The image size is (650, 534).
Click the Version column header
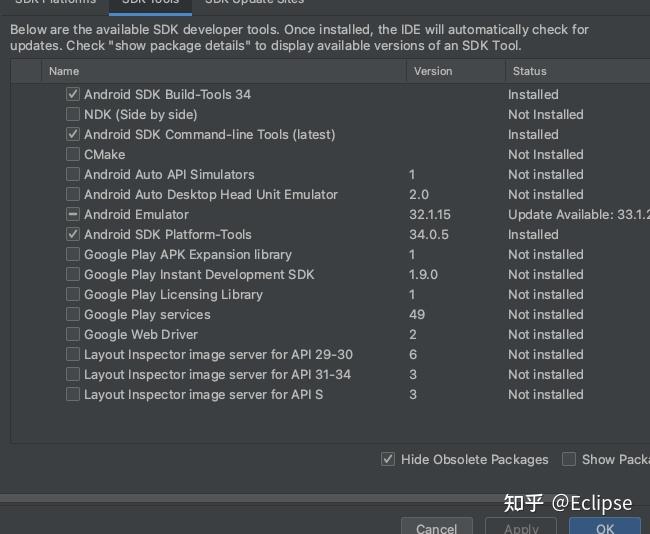pos(433,71)
